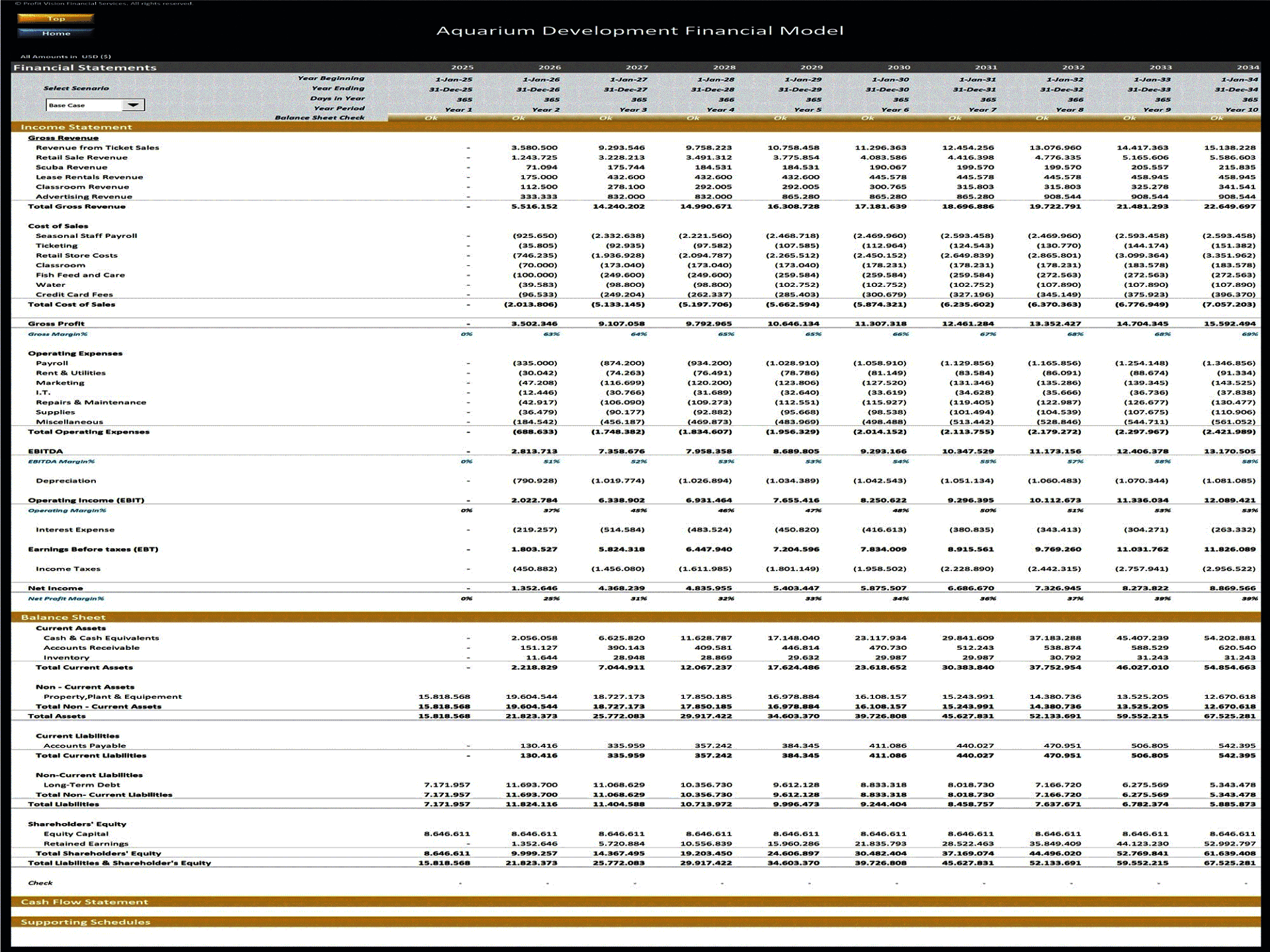This screenshot has width=1270, height=952.
Task: Click the Home navigation button
Action: tap(56, 33)
